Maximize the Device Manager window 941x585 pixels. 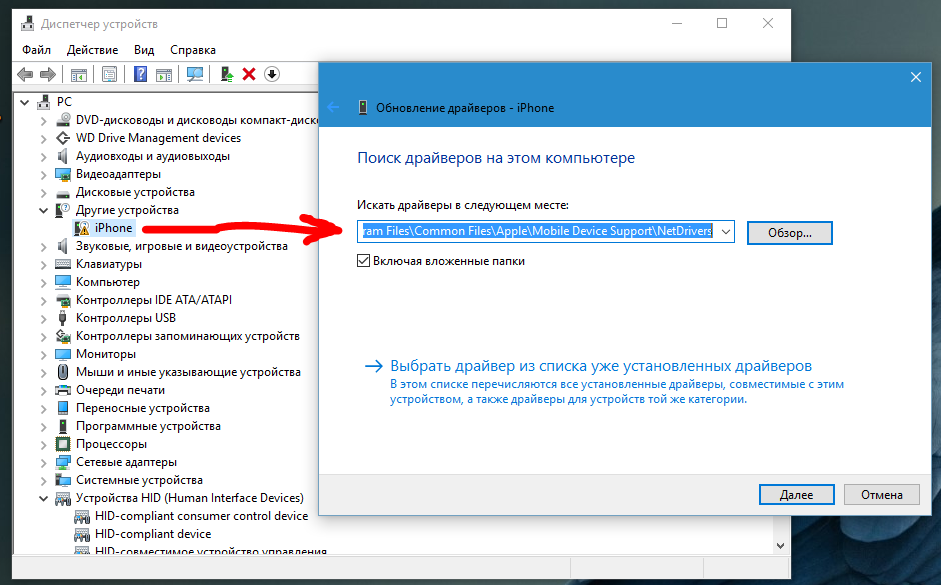click(x=722, y=23)
